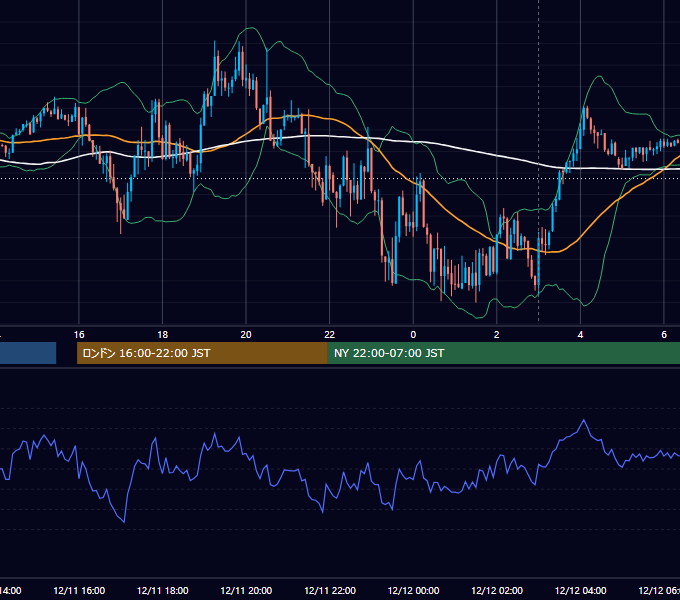Image resolution: width=680 pixels, height=600 pixels.
Task: Click the 12/11 18:00 date label
Action: coord(163,590)
